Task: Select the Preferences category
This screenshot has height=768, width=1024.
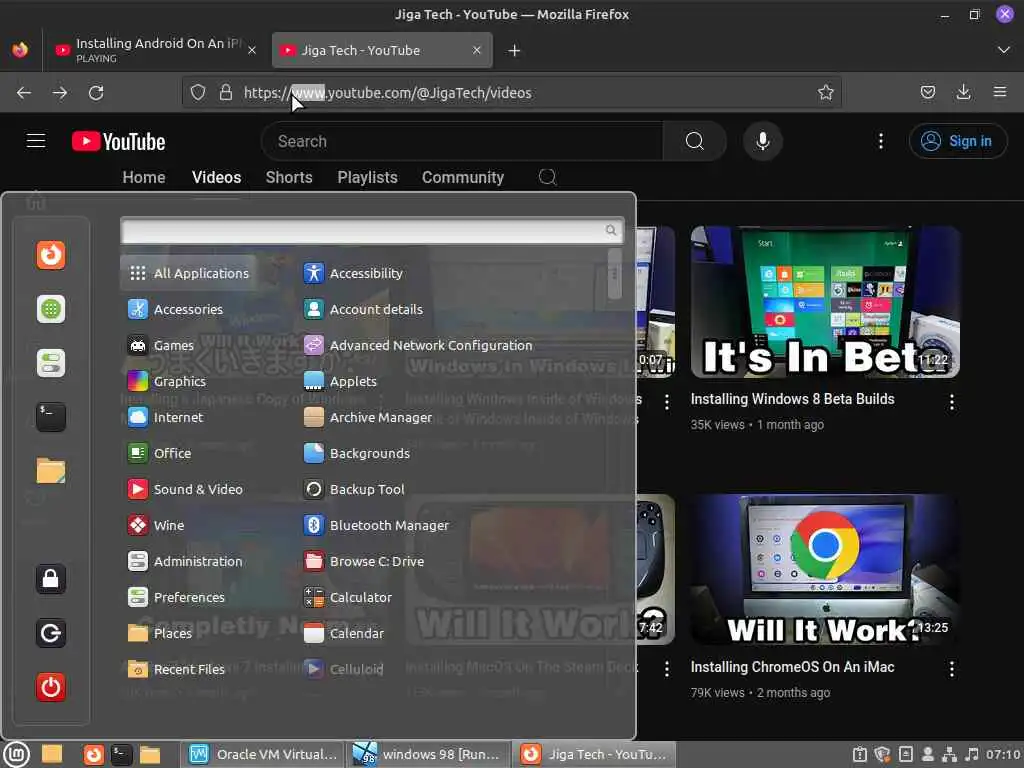Action: [176, 596]
